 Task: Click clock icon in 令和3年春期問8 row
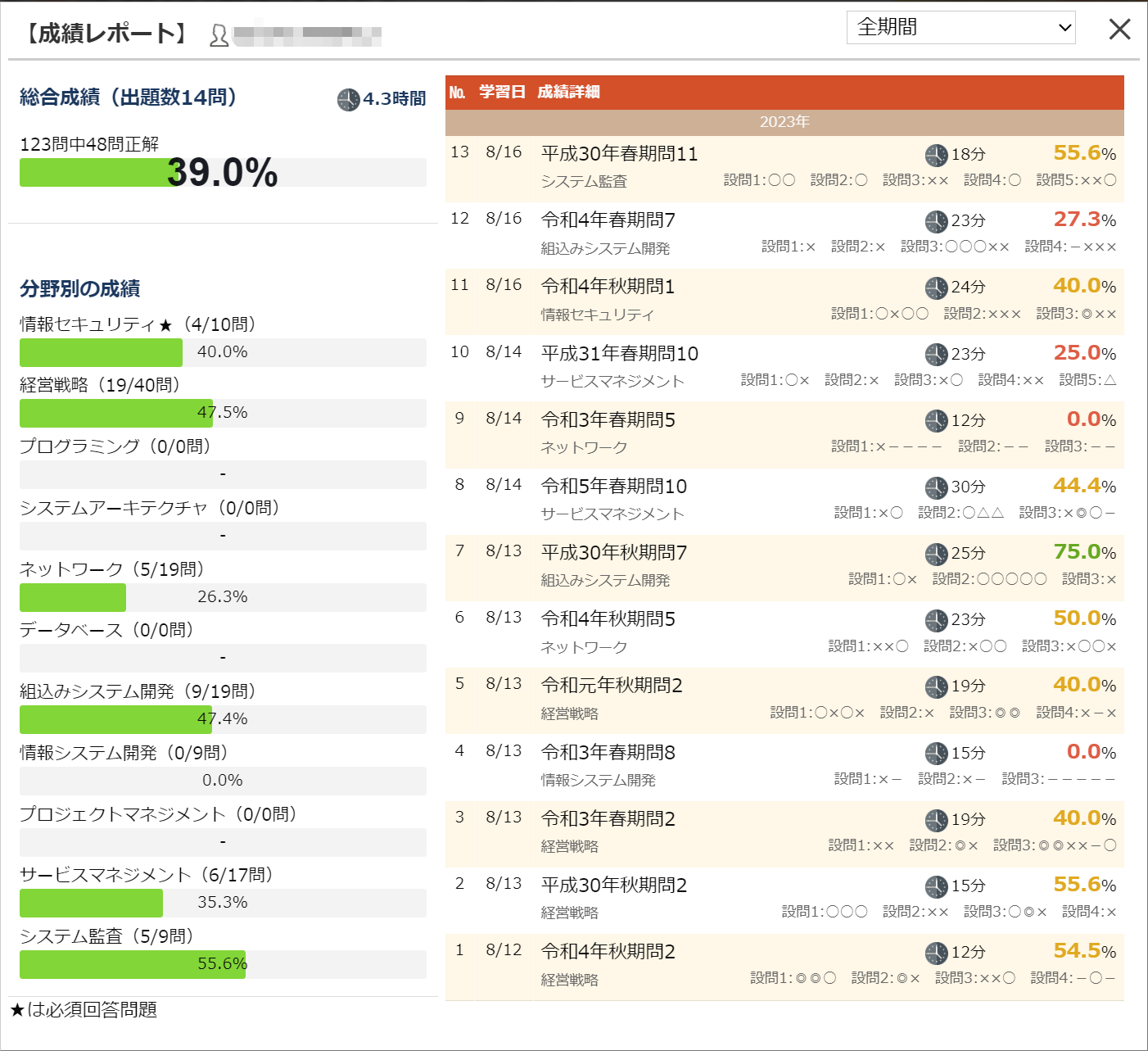(936, 754)
